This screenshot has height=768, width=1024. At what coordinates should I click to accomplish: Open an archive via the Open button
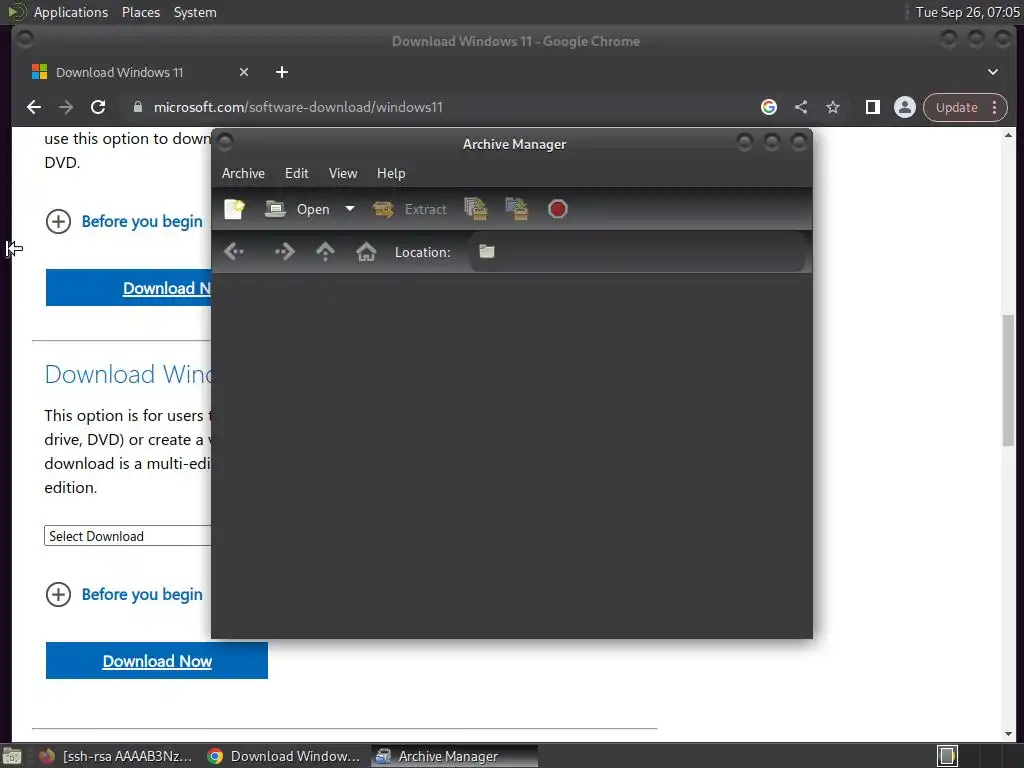pos(297,209)
